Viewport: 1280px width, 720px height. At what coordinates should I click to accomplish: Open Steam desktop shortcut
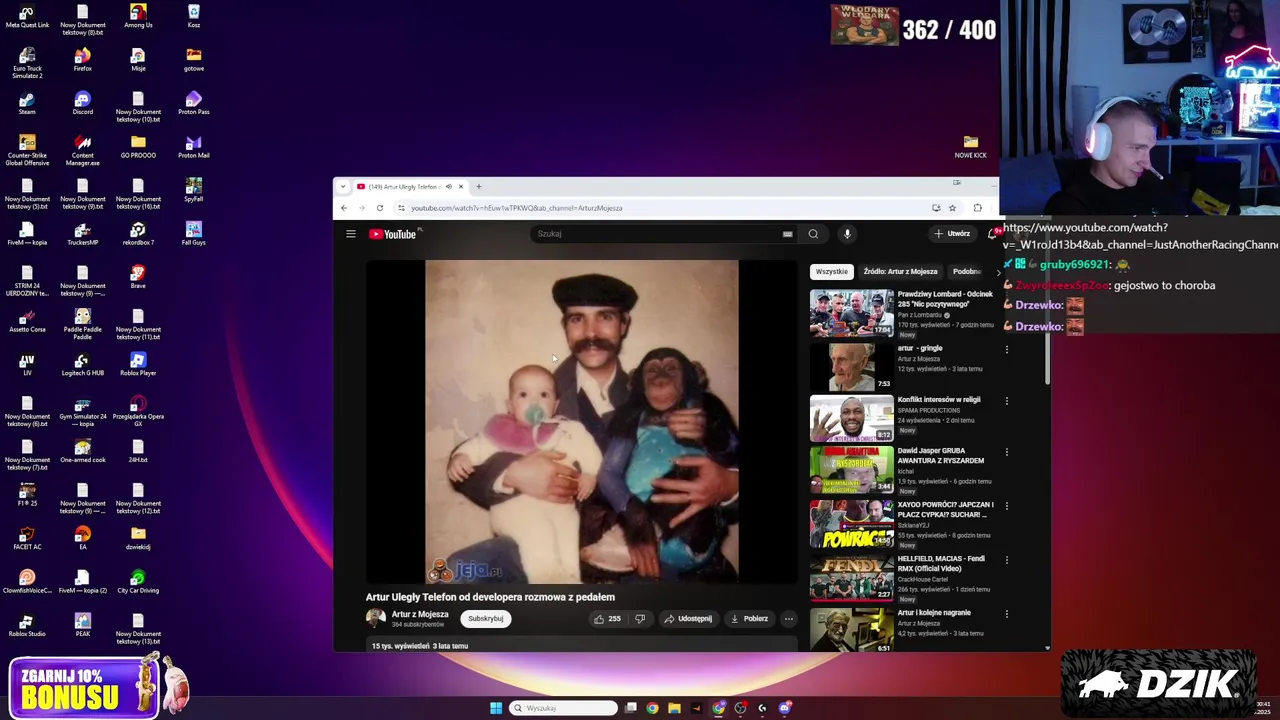[x=27, y=102]
